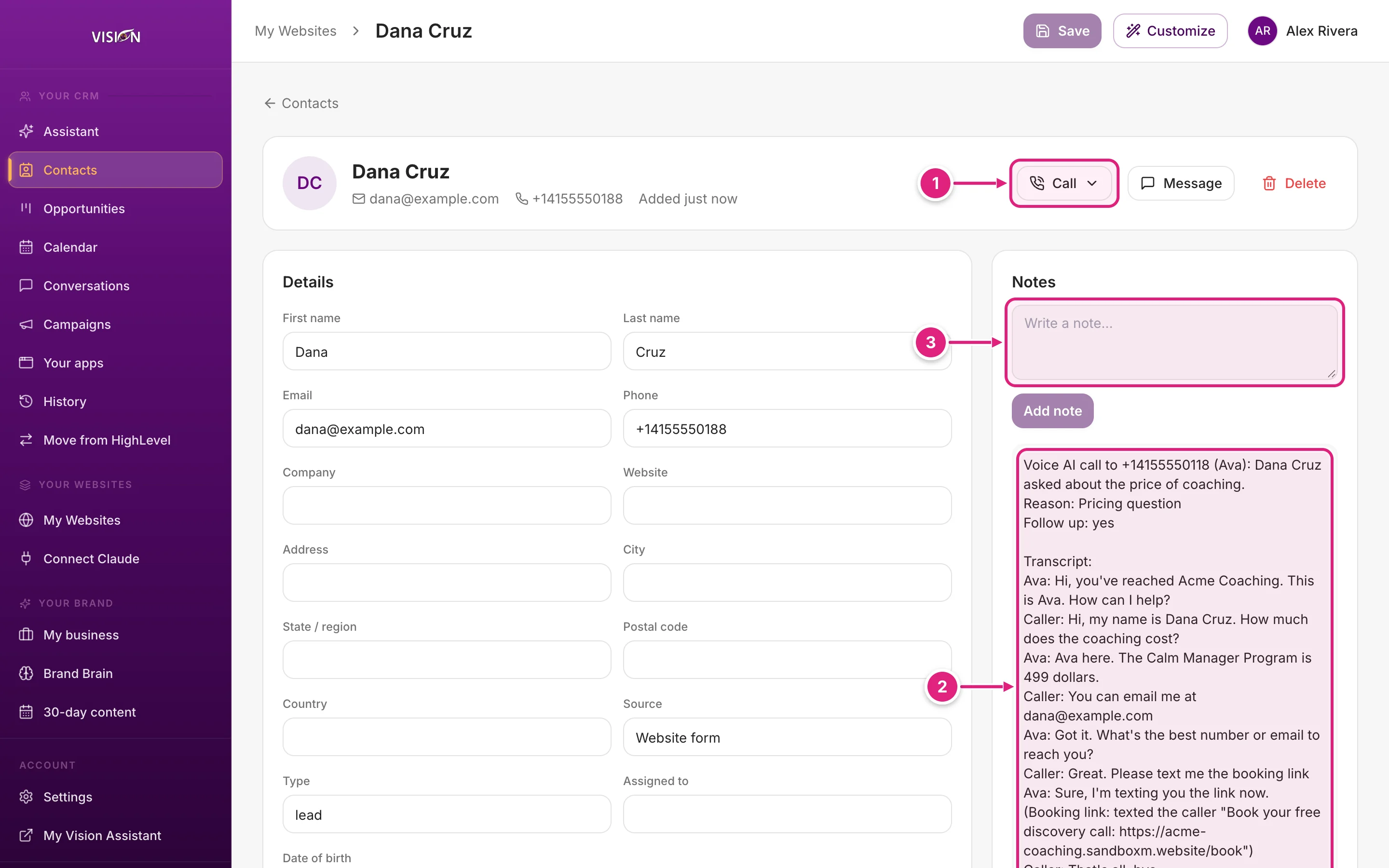Click the Write a note textarea
This screenshot has width=1389, height=868.
[1174, 342]
